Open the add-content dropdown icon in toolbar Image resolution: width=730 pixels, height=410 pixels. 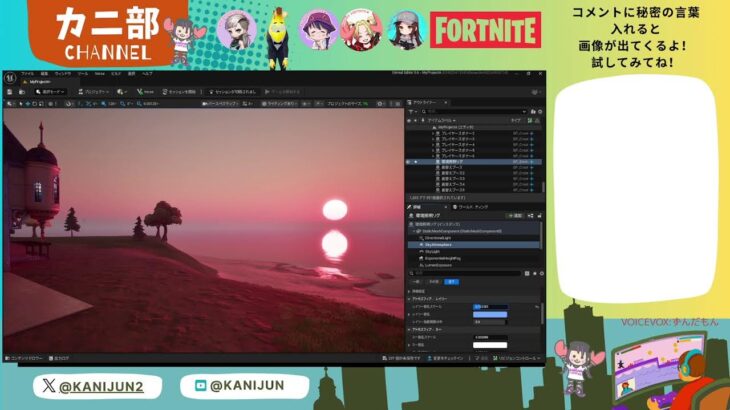click(x=122, y=92)
